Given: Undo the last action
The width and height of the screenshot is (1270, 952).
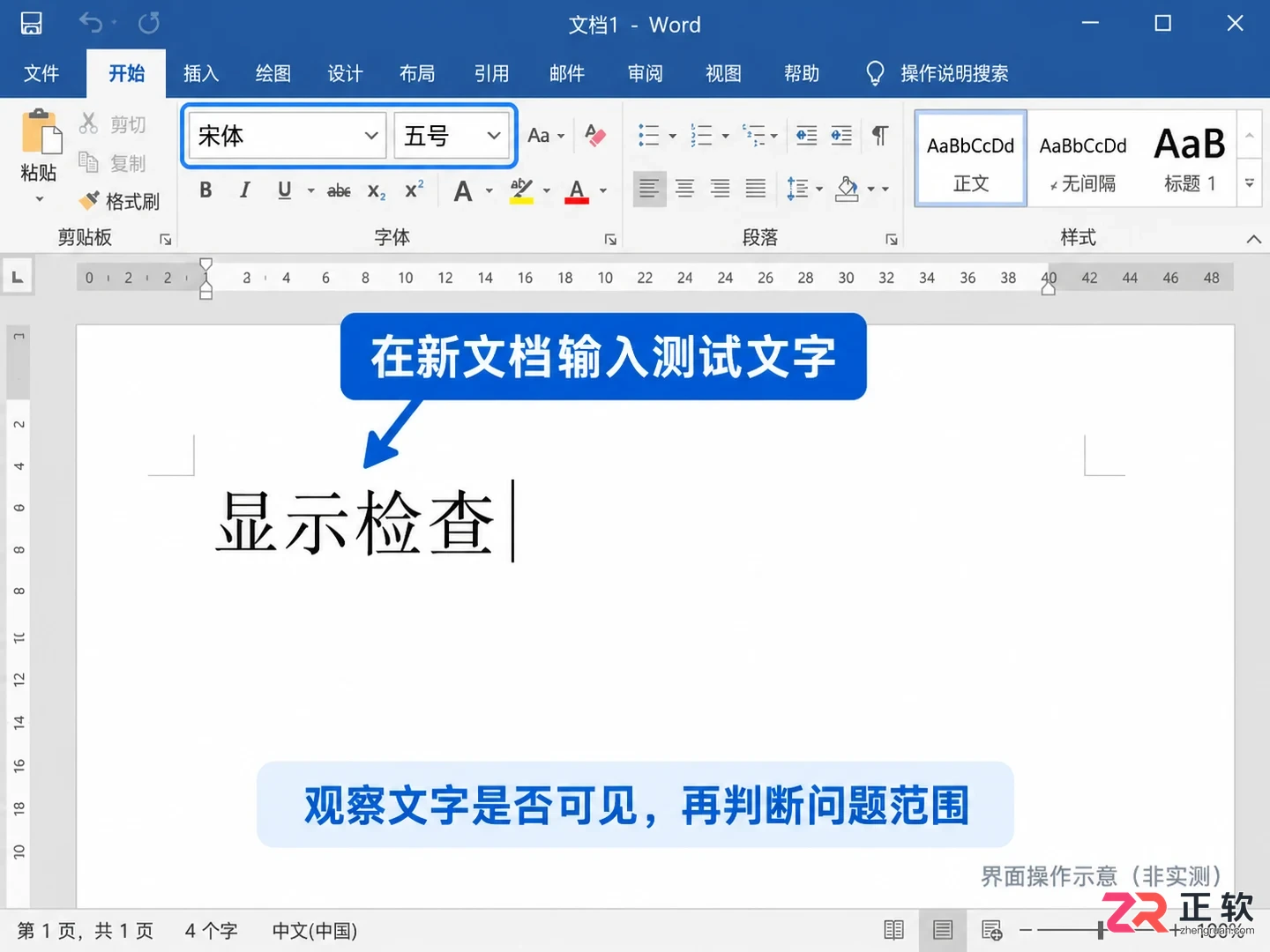Looking at the screenshot, I should click(x=90, y=23).
